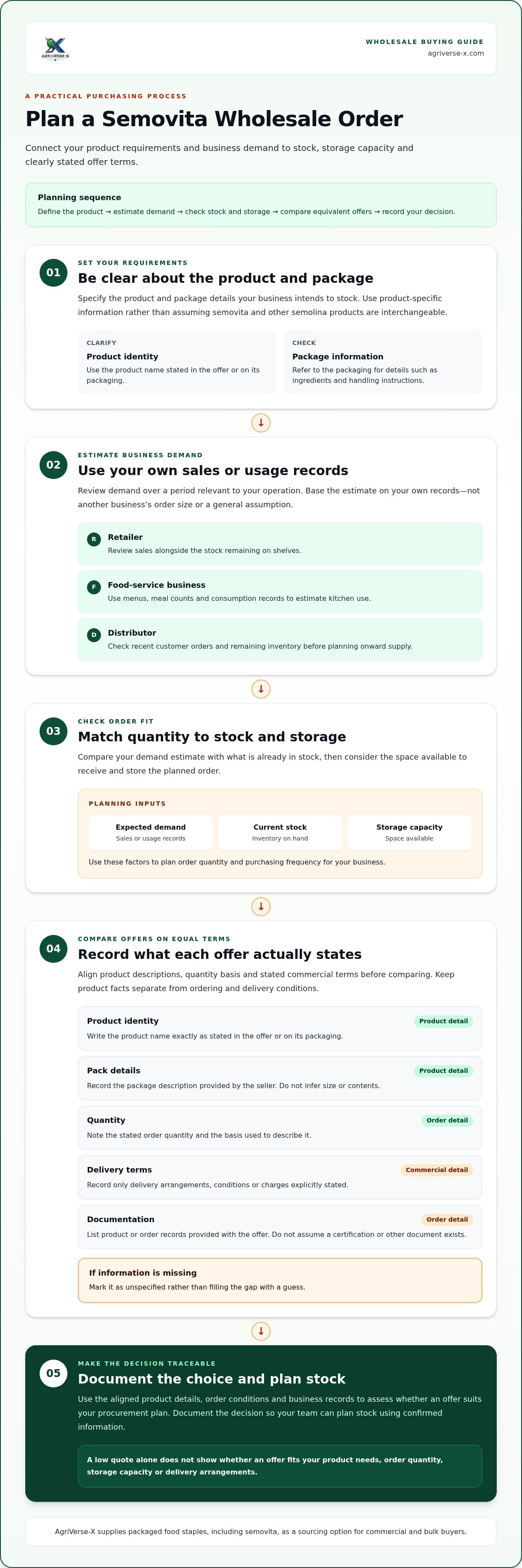Click the Retailer R circle icon
The image size is (522, 1568).
point(94,539)
